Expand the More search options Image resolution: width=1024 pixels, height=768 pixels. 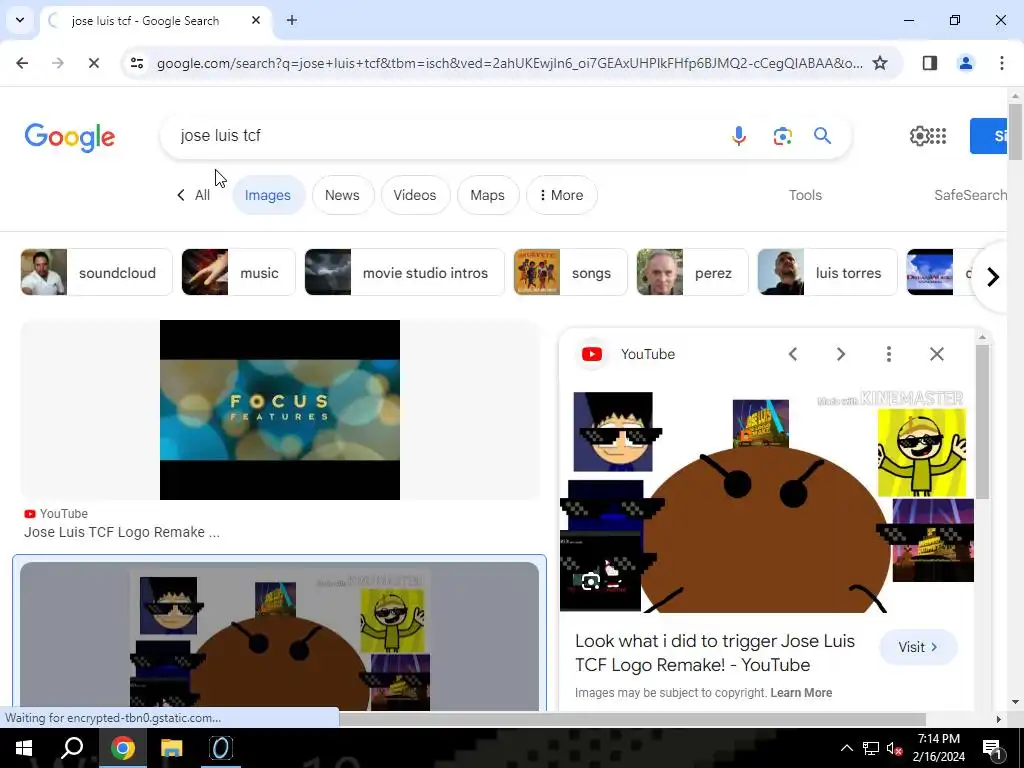561,195
